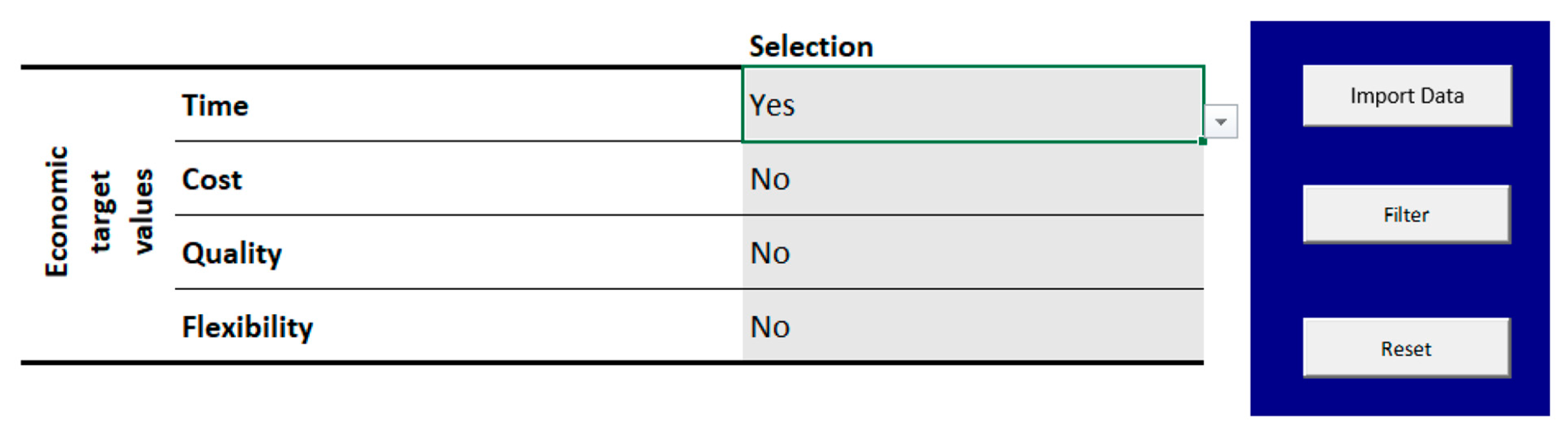This screenshot has height=435, width=1568.
Task: Click the Cost row label
Action: 212,179
